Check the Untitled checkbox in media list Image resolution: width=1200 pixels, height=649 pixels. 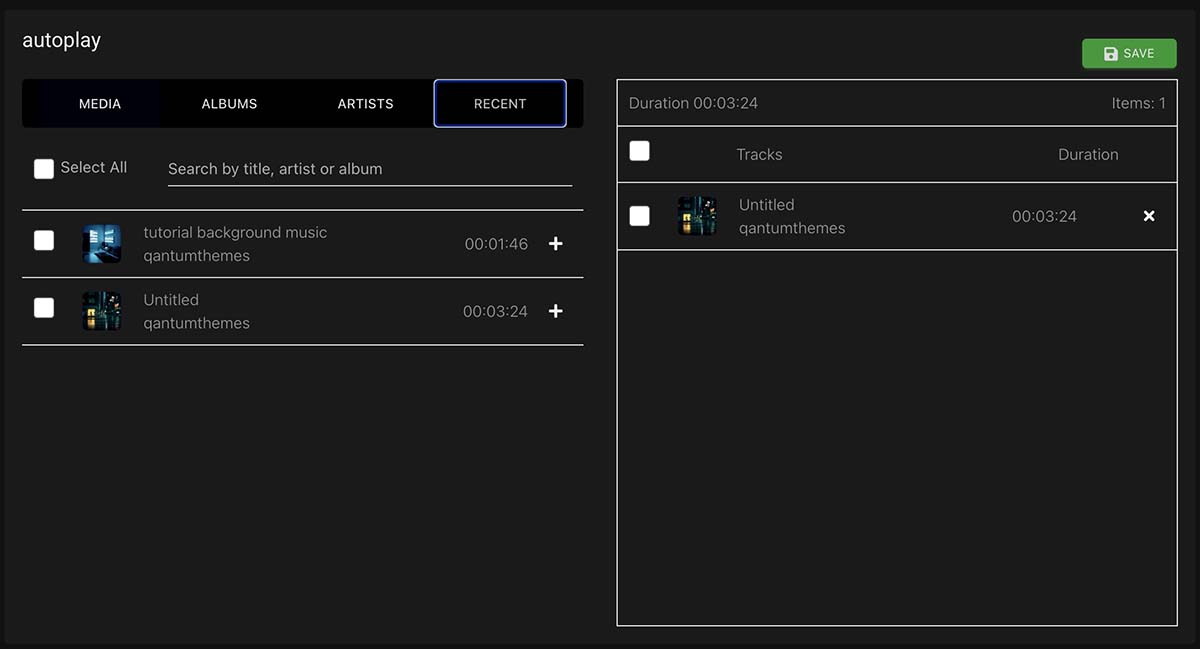point(44,308)
